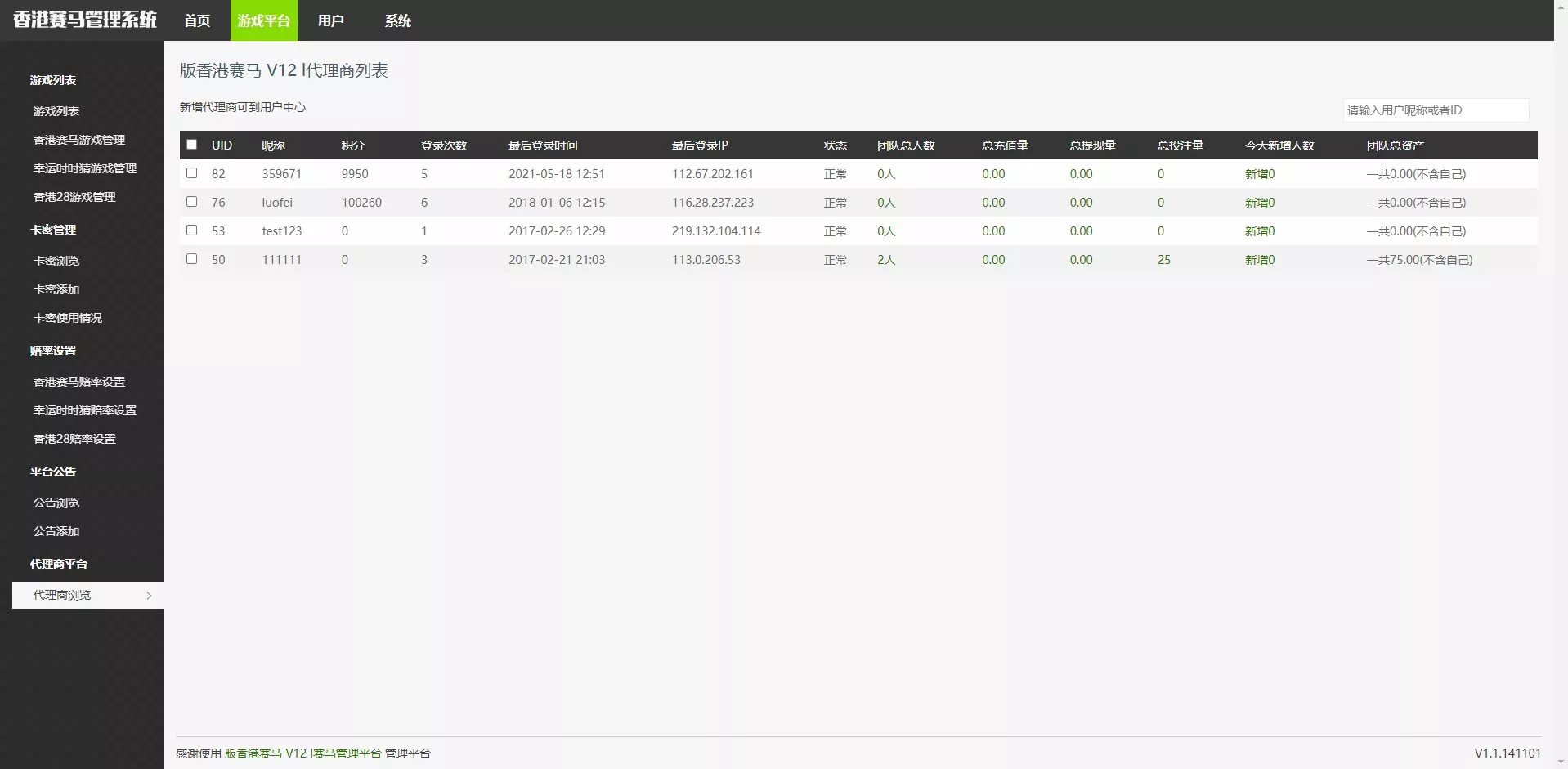Switch to the 游戏平台 tab

tap(263, 20)
